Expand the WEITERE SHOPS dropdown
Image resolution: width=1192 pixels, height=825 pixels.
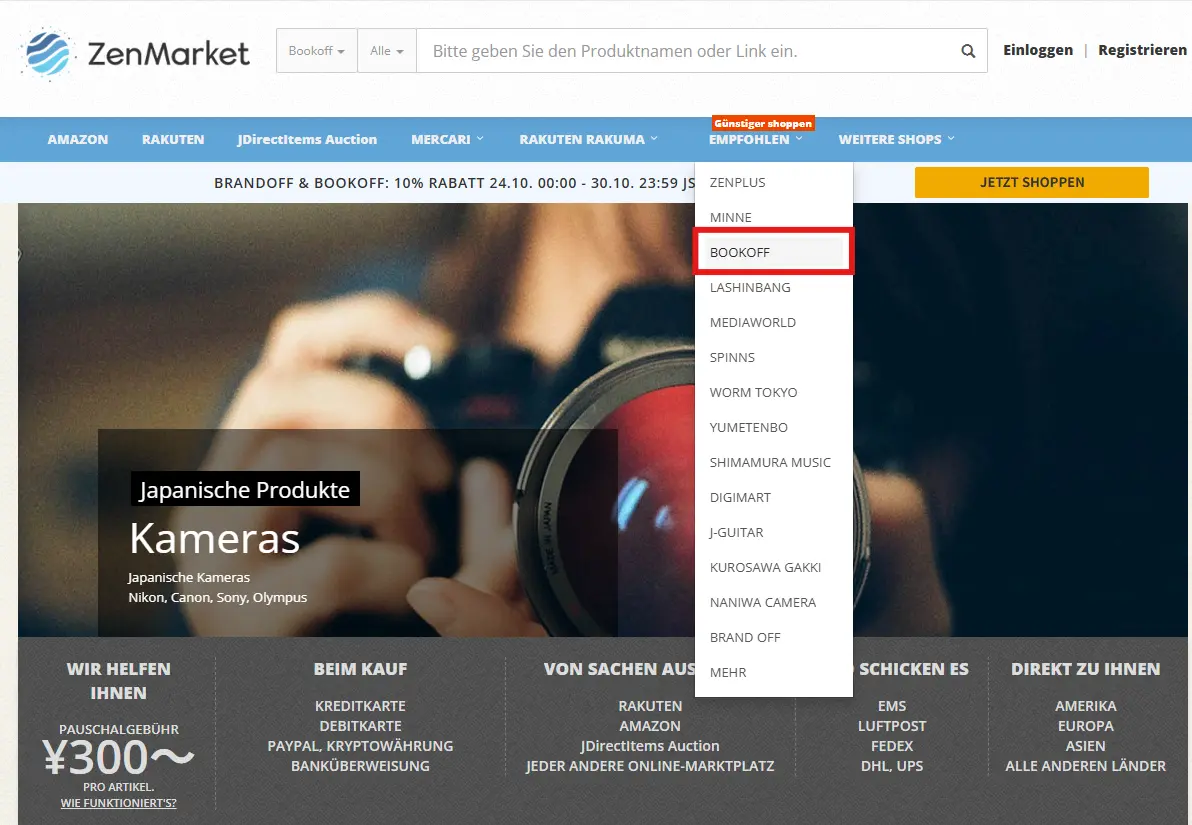896,140
